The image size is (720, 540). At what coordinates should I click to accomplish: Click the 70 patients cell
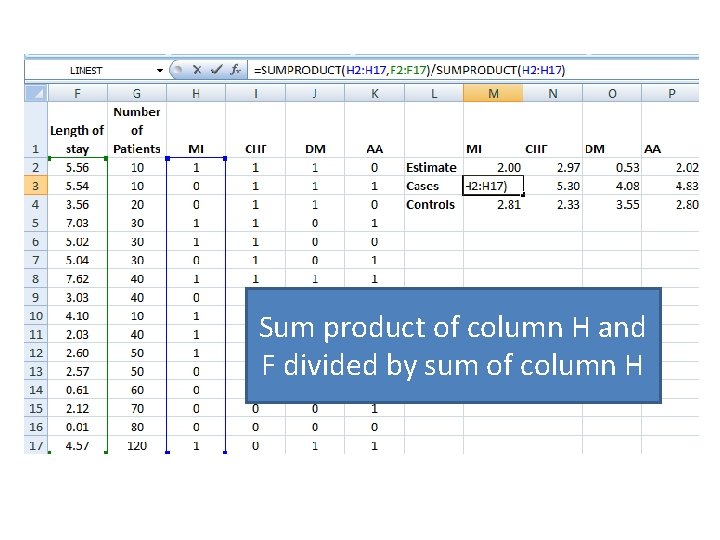[137, 409]
